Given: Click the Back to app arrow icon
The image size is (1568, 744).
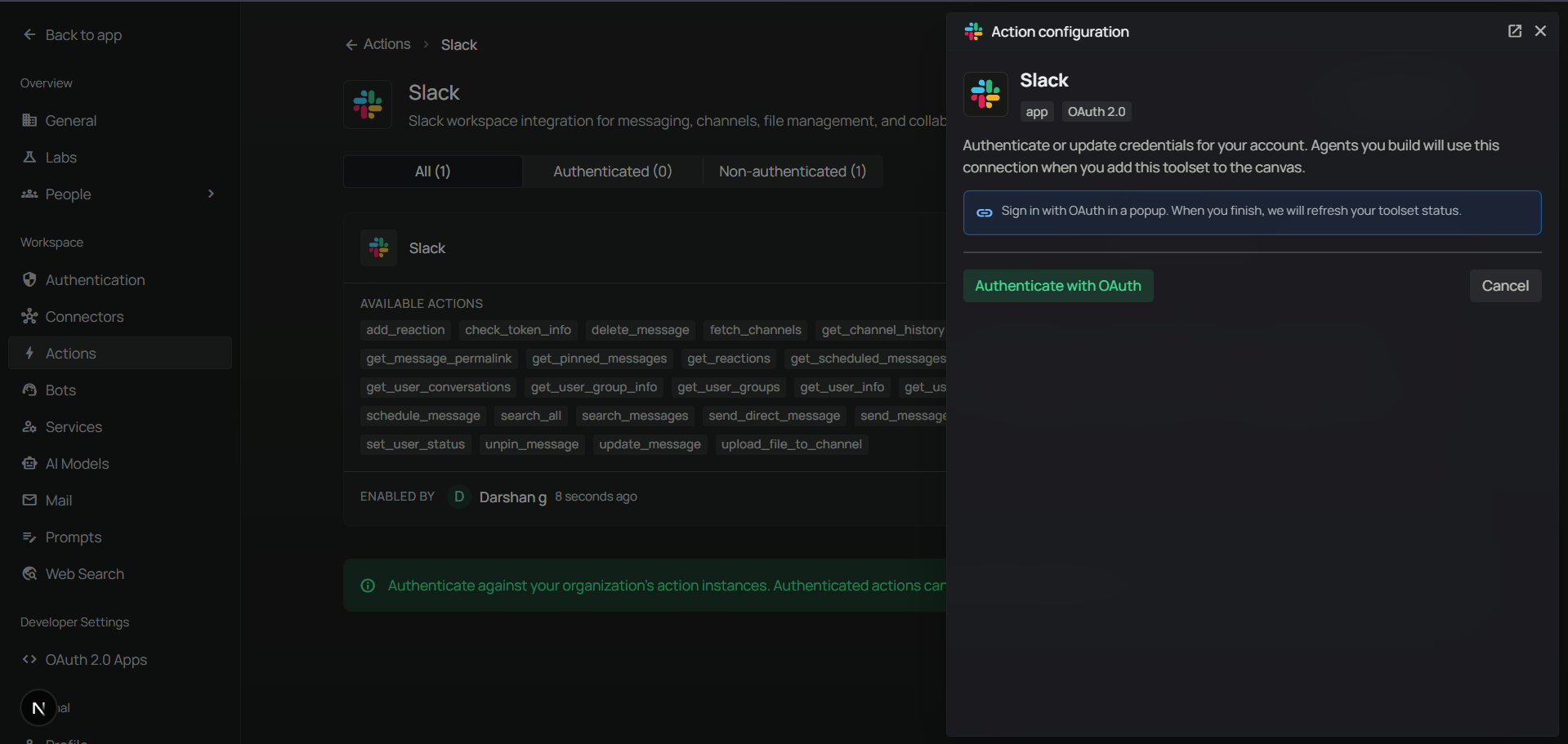Looking at the screenshot, I should (29, 34).
